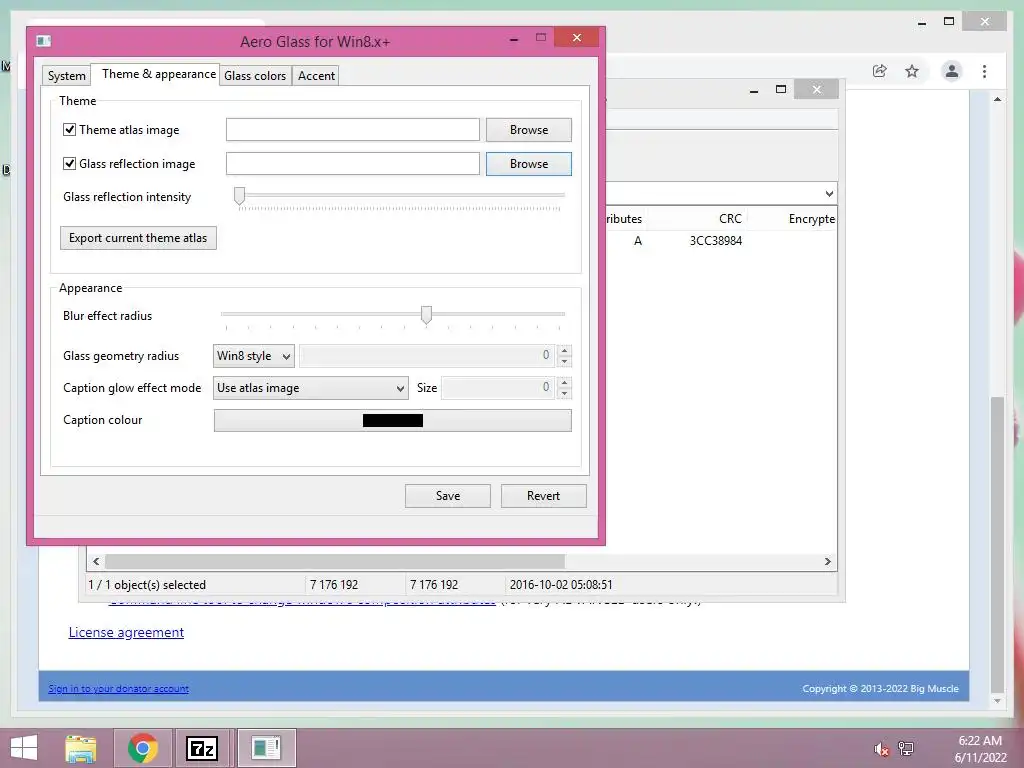This screenshot has width=1024, height=768.
Task: Open the Windows Start button
Action: tap(24, 748)
